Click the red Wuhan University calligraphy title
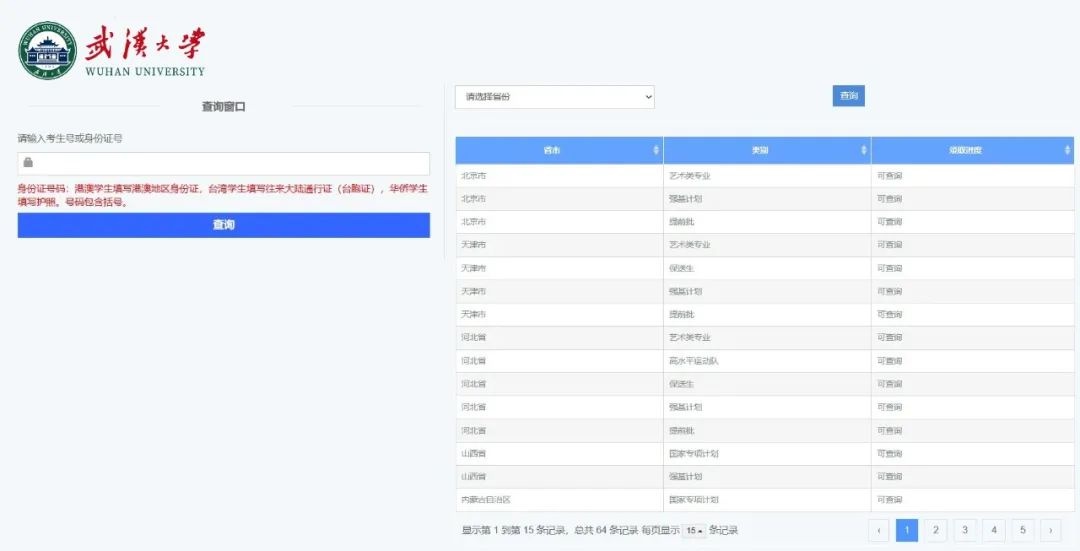Screen dimensions: 1080x551 tap(144, 44)
